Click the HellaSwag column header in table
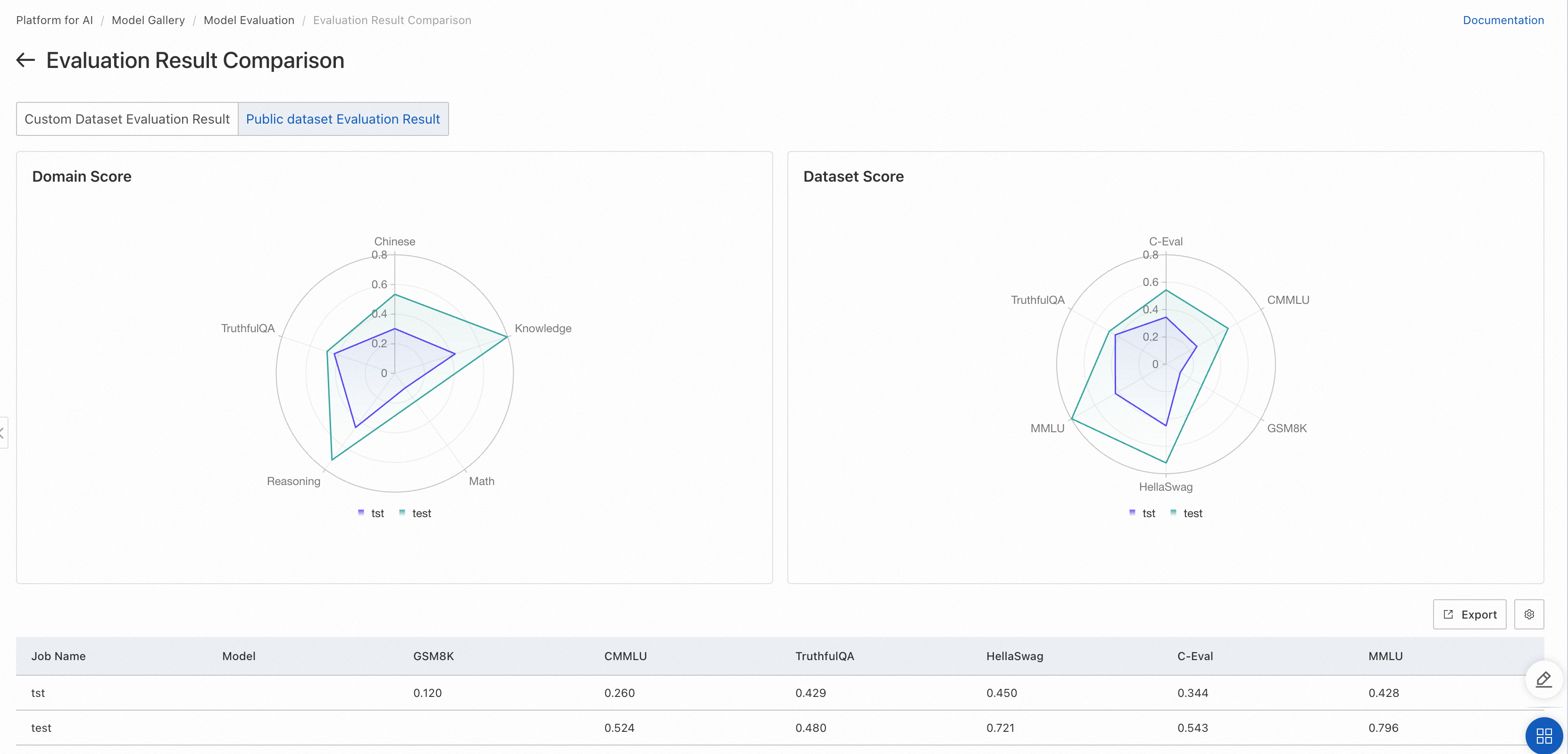Screen dimensions: 1568x754 coord(1014,656)
